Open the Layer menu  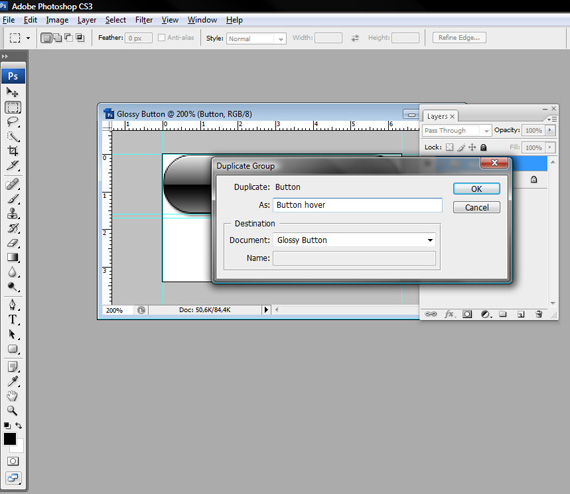[x=87, y=20]
